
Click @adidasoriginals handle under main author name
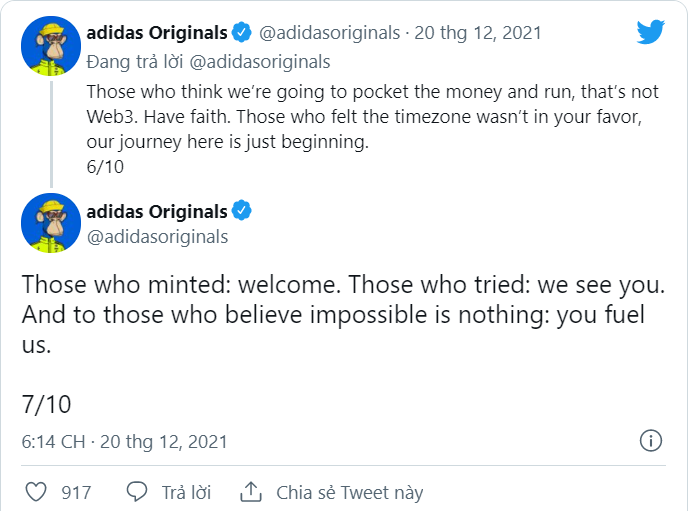click(157, 237)
